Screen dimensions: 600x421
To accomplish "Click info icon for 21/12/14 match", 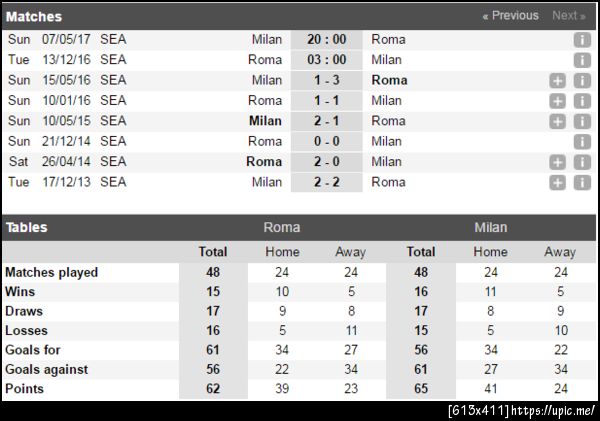I will click(582, 142).
